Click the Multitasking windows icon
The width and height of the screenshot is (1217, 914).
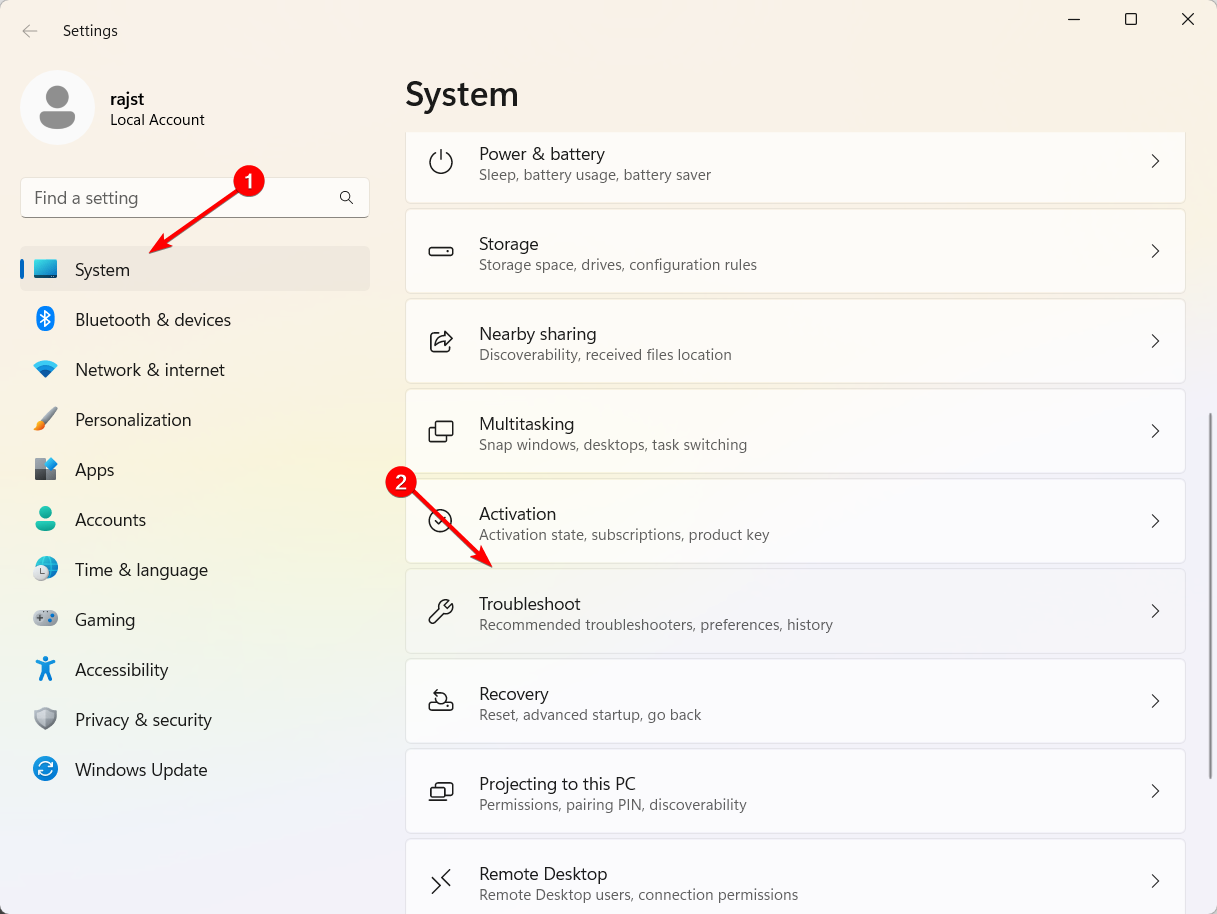[x=441, y=431]
